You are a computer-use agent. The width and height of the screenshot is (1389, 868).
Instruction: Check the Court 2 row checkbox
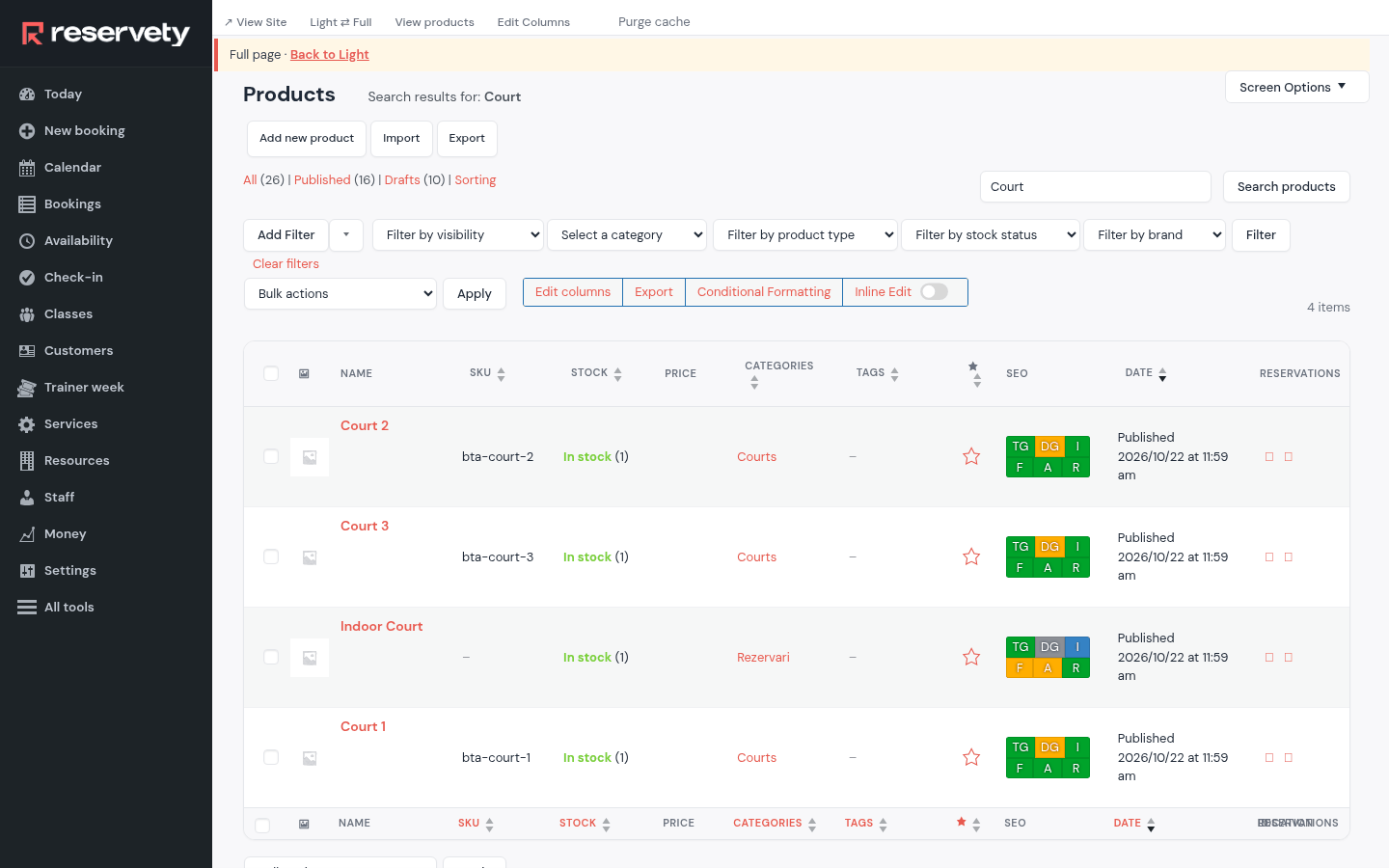(271, 456)
